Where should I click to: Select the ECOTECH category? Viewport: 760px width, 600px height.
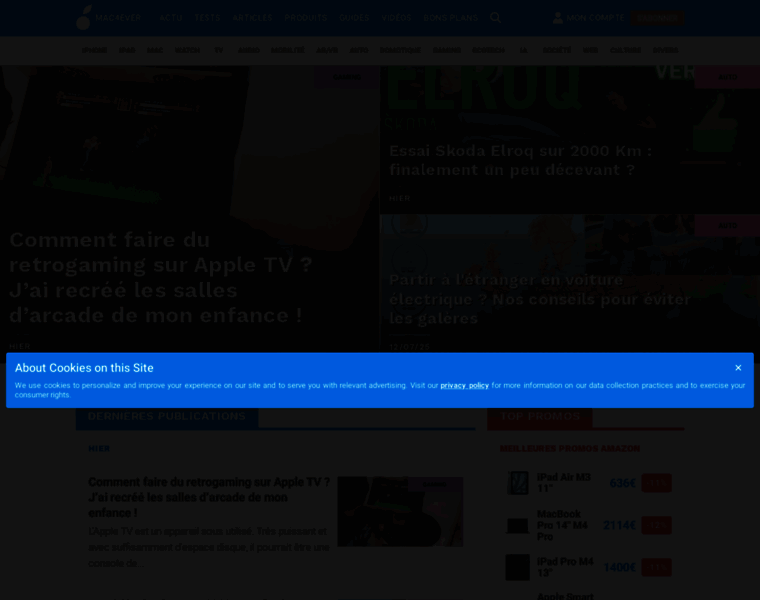pyautogui.click(x=488, y=50)
